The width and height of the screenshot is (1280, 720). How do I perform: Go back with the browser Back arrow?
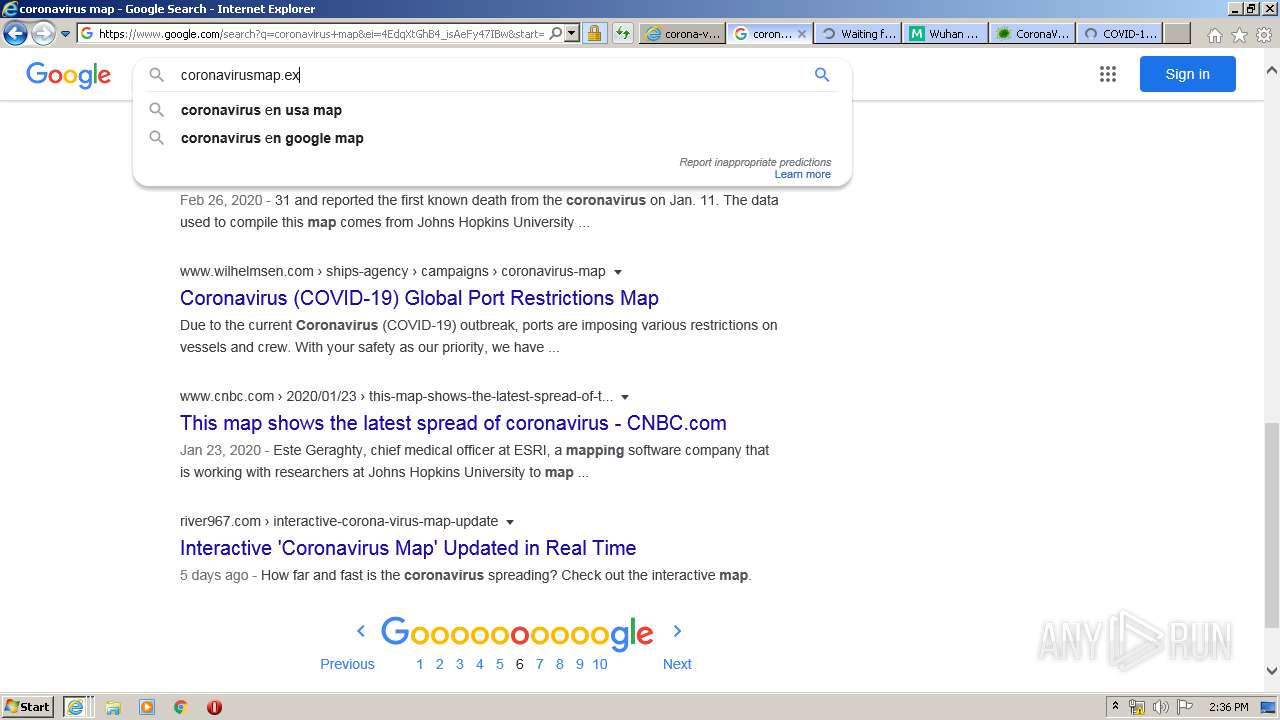click(x=15, y=33)
